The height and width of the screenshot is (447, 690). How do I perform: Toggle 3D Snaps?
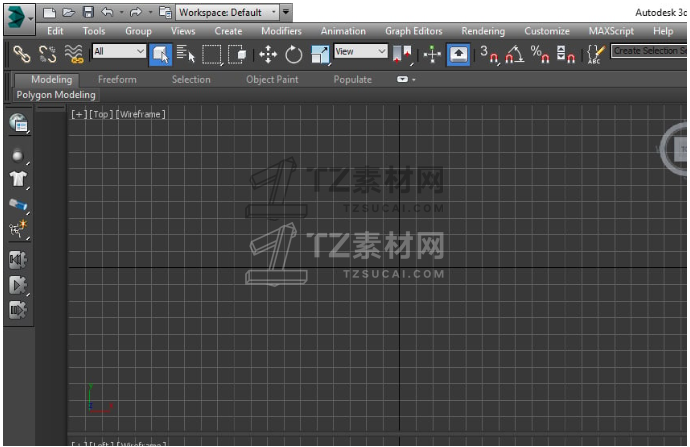point(490,55)
